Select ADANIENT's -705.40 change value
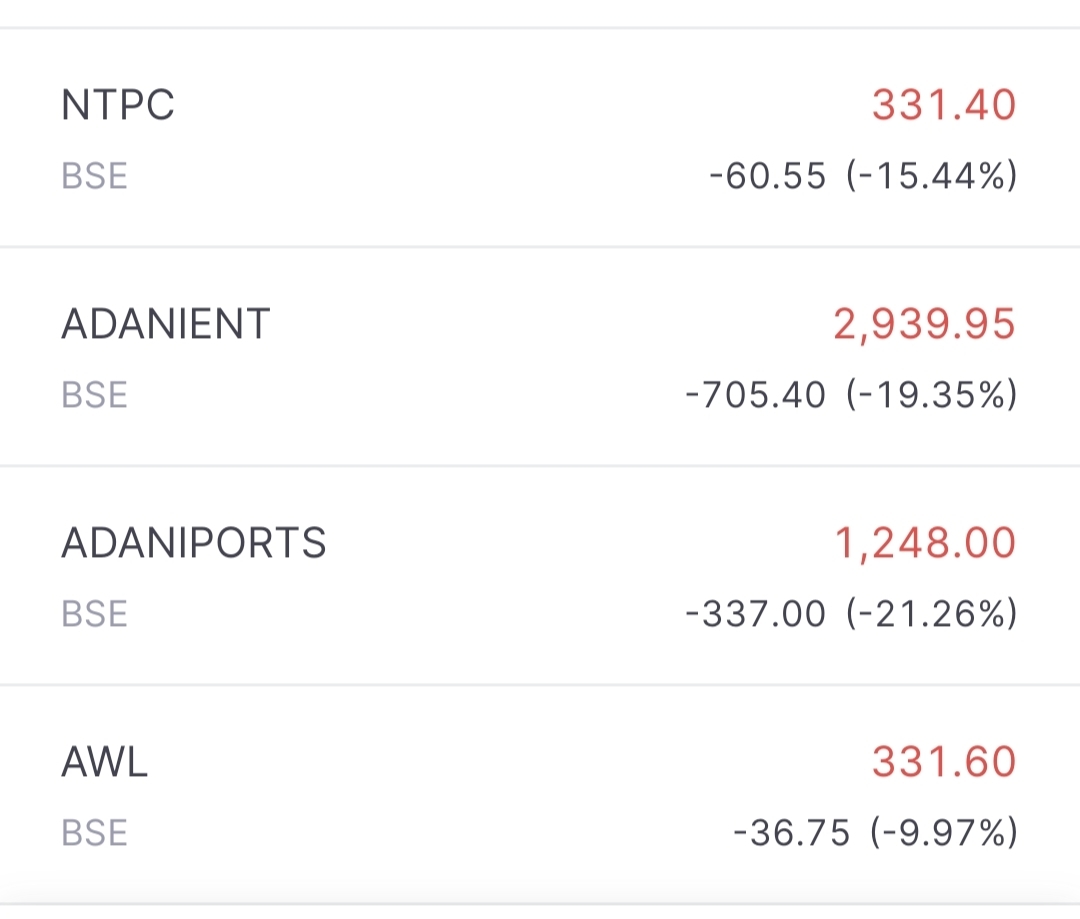The width and height of the screenshot is (1080, 919). point(756,395)
